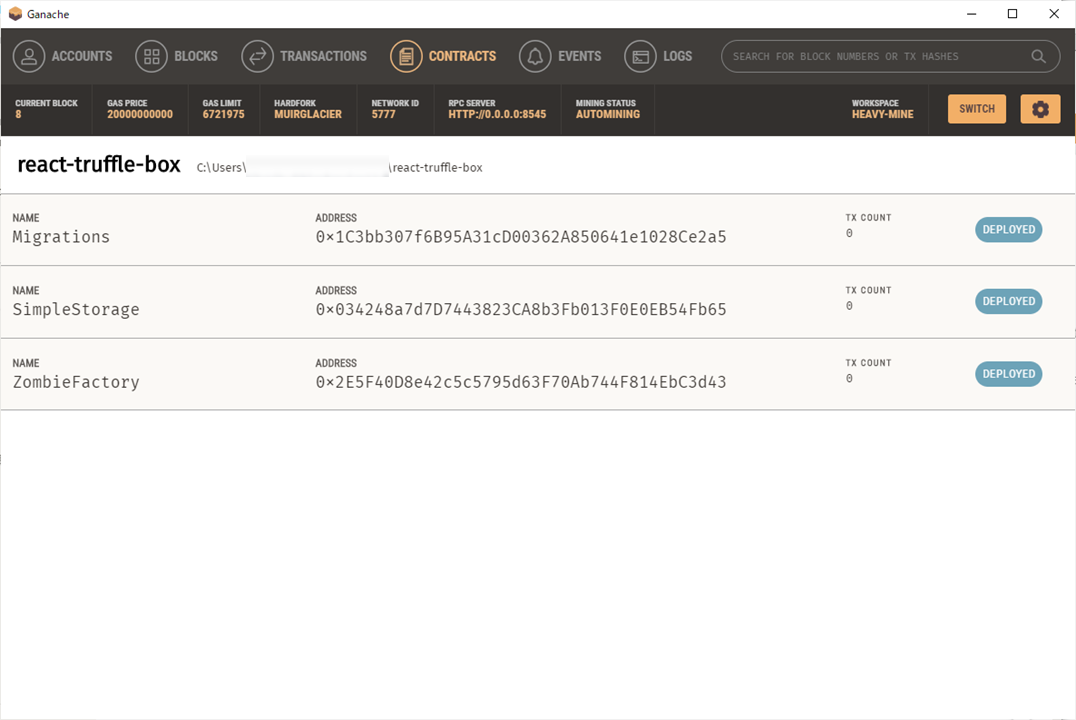Click the Transactions arrows icon
The height and width of the screenshot is (720, 1076).
[x=257, y=56]
